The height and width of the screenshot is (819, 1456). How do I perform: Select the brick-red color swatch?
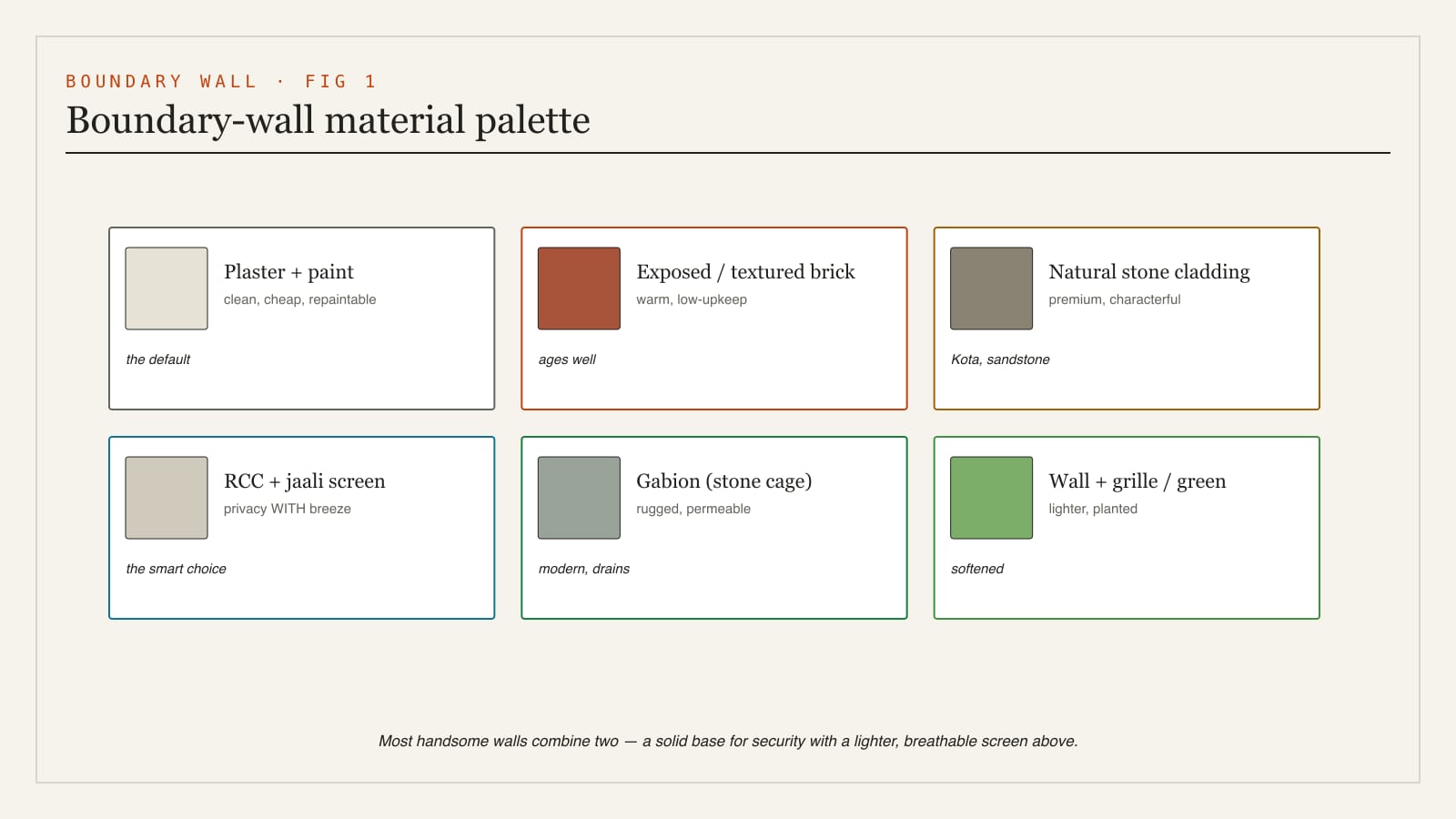[579, 288]
